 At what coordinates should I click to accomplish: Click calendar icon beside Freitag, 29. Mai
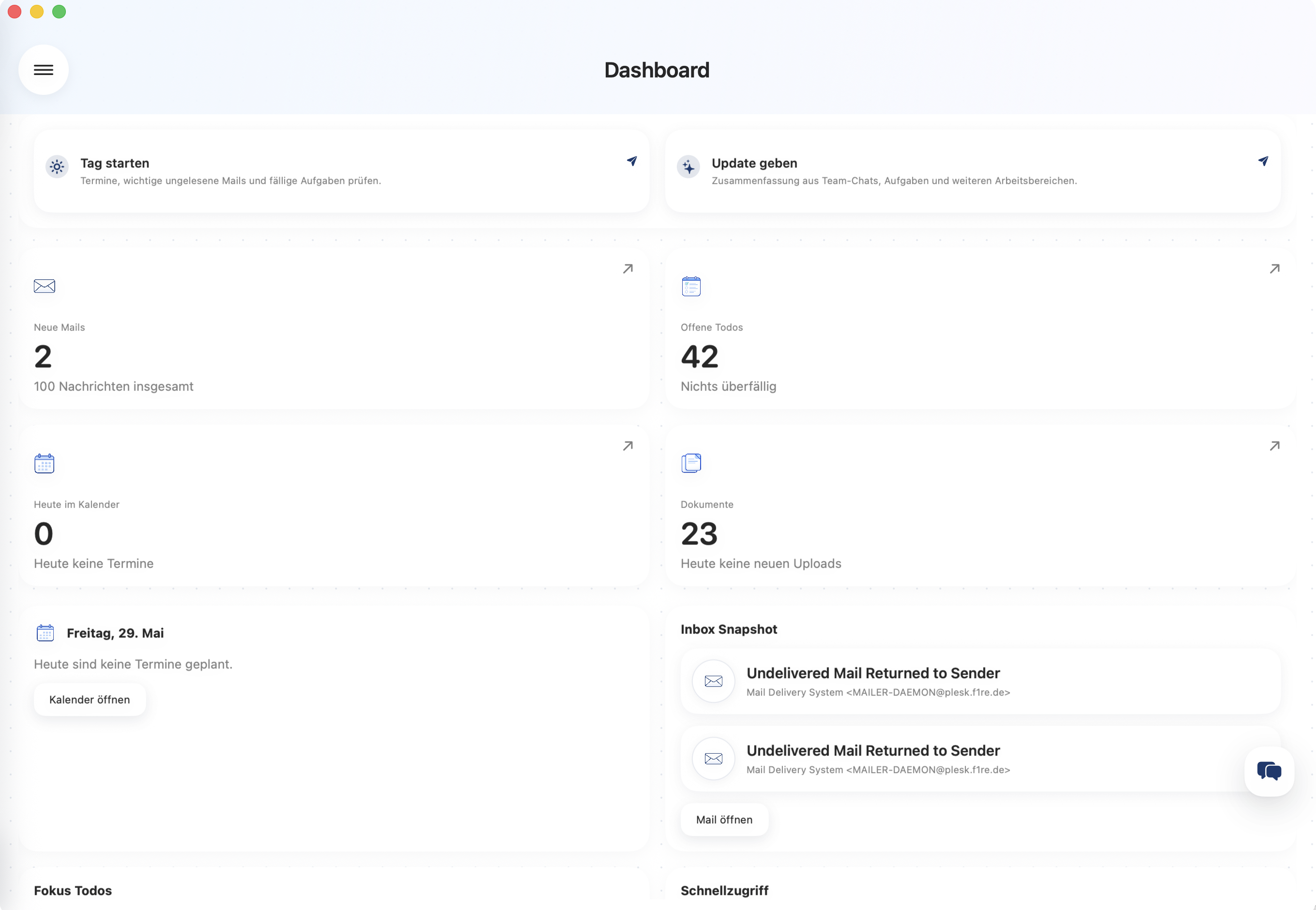pos(45,633)
